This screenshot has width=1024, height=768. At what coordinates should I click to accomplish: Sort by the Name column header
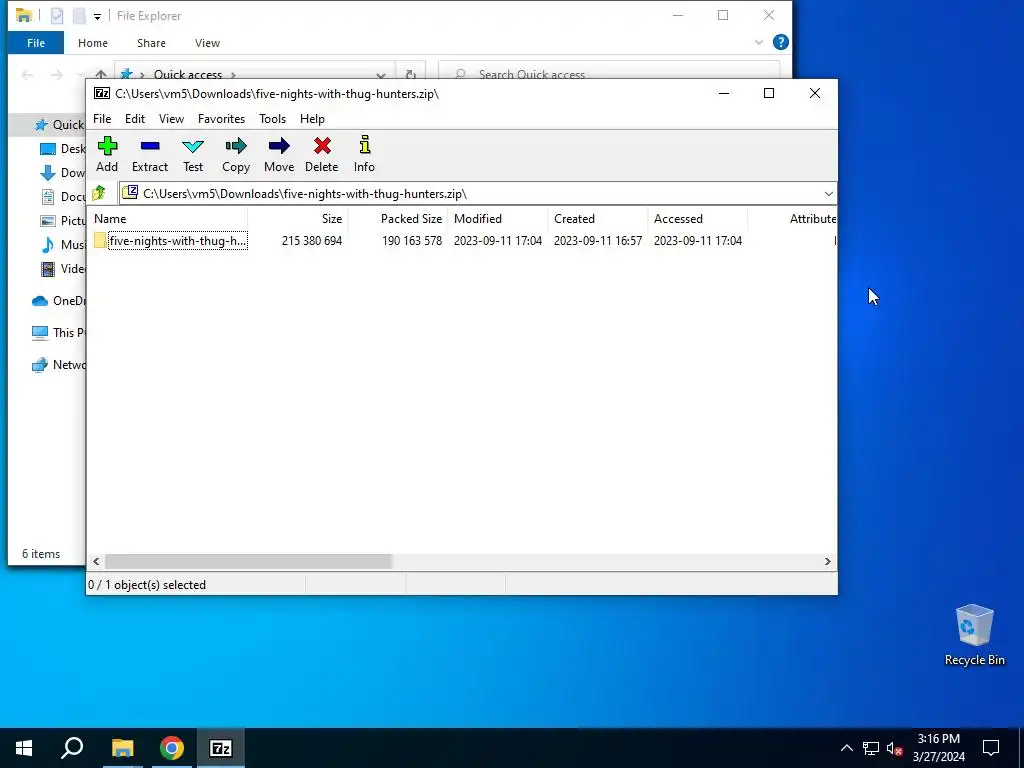pyautogui.click(x=169, y=219)
